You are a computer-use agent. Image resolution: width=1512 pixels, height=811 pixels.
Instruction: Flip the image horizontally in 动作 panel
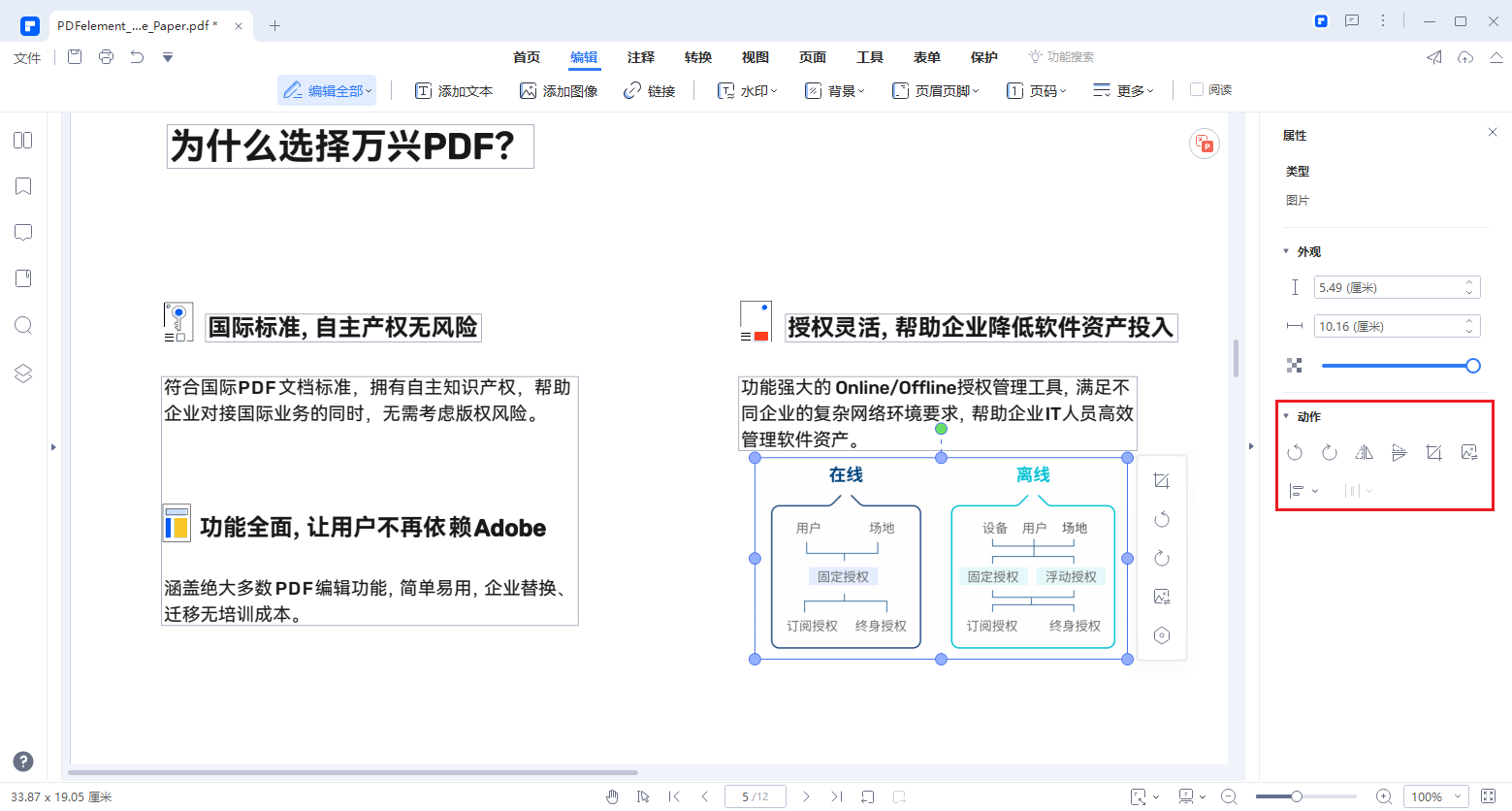[1364, 452]
